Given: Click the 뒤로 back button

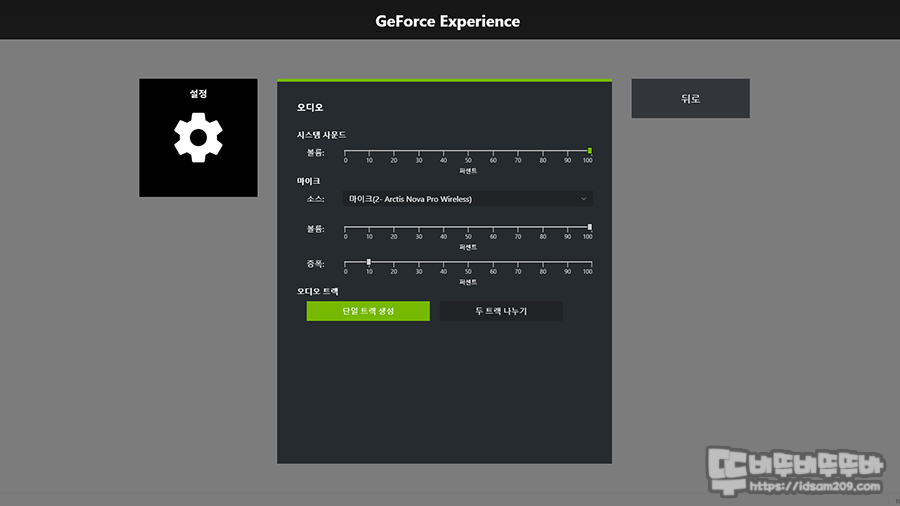Looking at the screenshot, I should click(x=690, y=99).
